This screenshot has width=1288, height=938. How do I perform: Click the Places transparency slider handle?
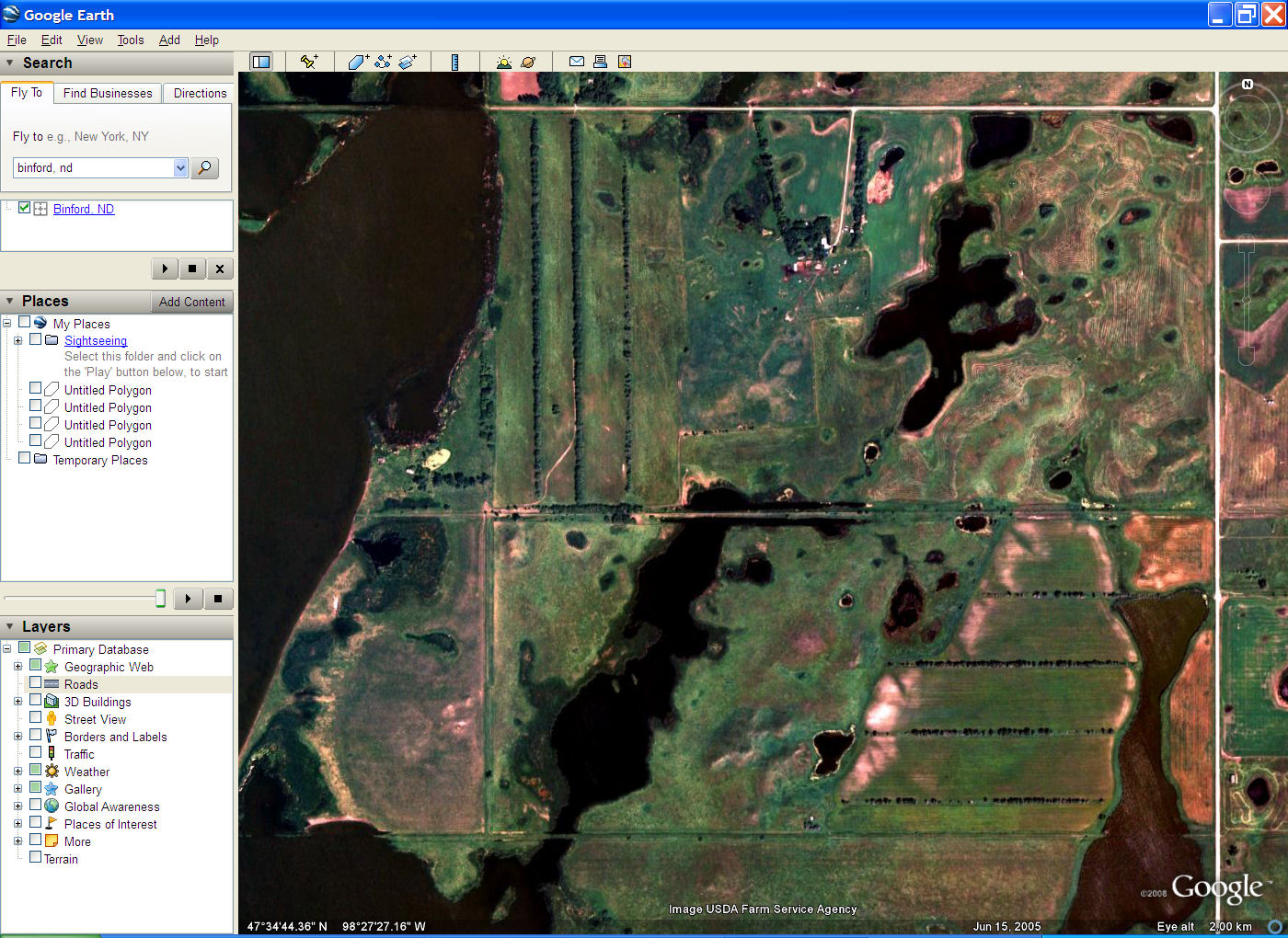[160, 599]
